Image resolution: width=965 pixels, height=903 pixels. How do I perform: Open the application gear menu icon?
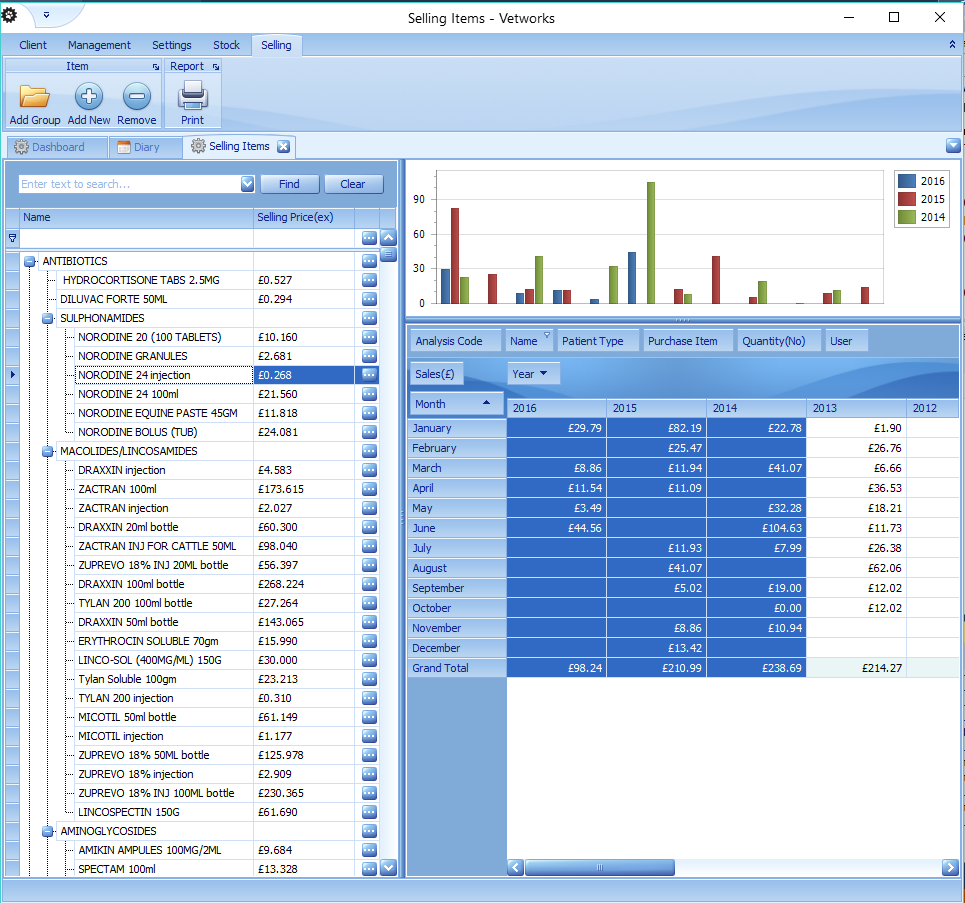click(x=10, y=15)
